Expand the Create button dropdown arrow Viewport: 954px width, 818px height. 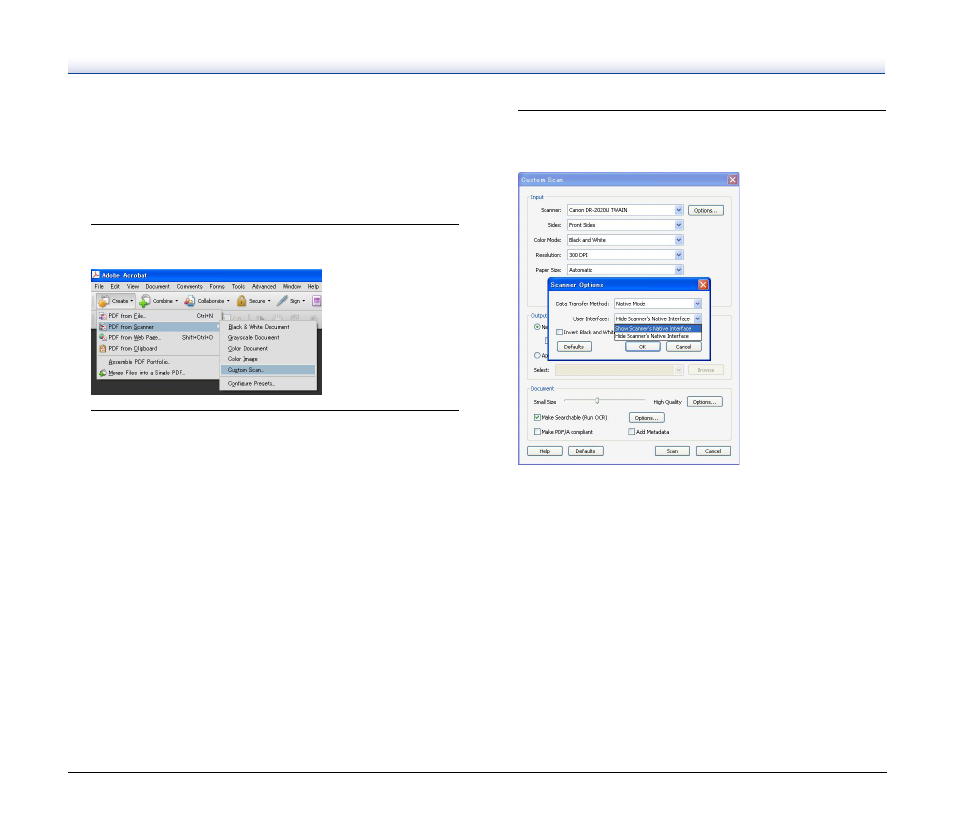click(x=131, y=301)
